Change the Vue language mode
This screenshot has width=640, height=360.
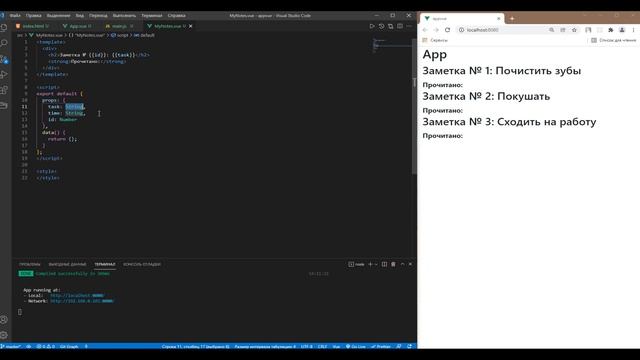(336, 347)
